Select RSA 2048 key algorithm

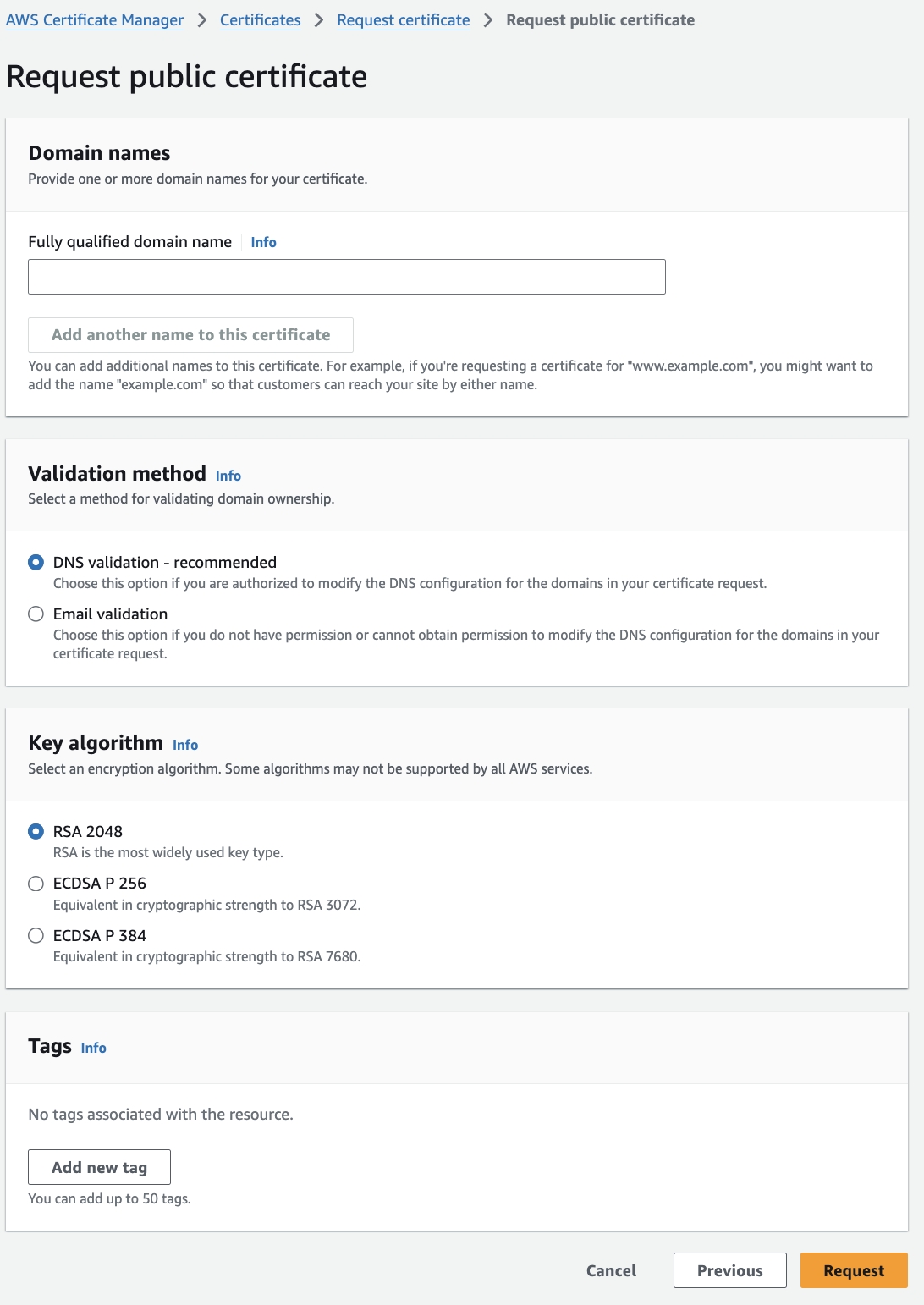click(36, 832)
